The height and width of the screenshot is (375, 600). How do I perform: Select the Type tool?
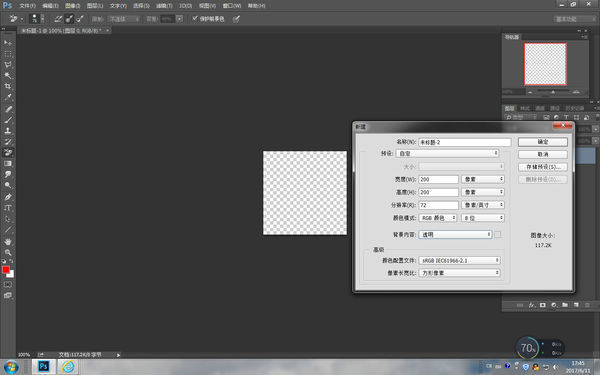pyautogui.click(x=8, y=208)
